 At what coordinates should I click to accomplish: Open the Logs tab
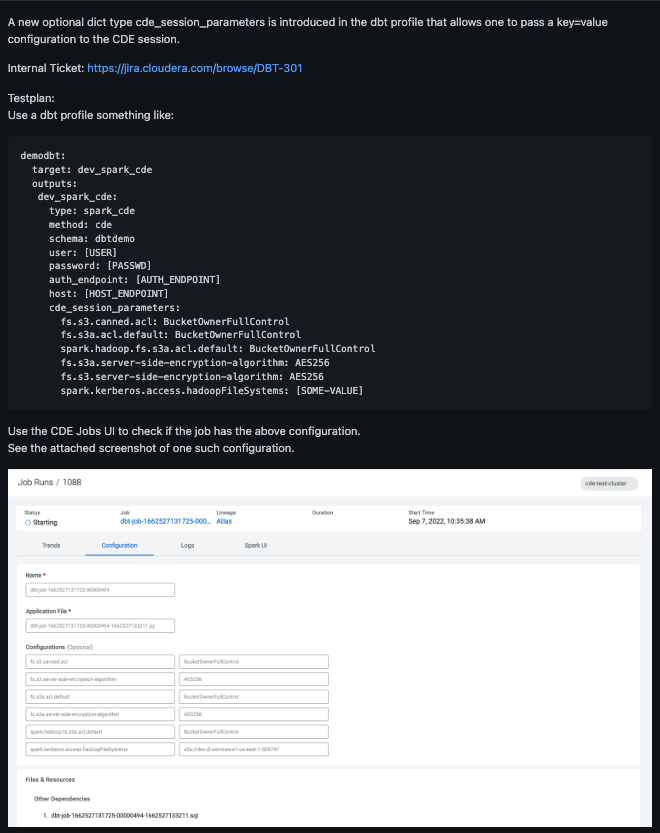click(x=187, y=546)
